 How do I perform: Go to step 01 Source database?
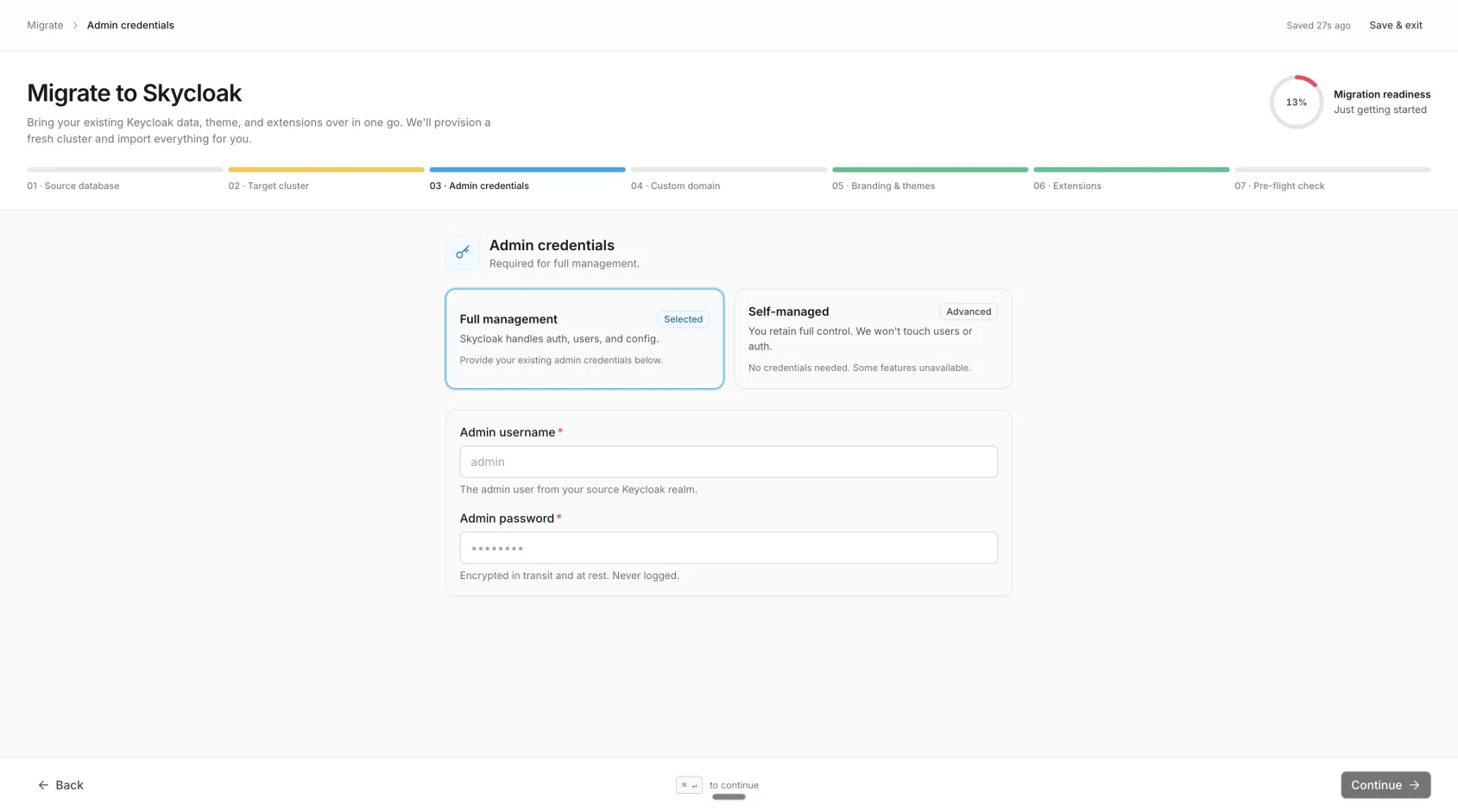[x=125, y=179]
